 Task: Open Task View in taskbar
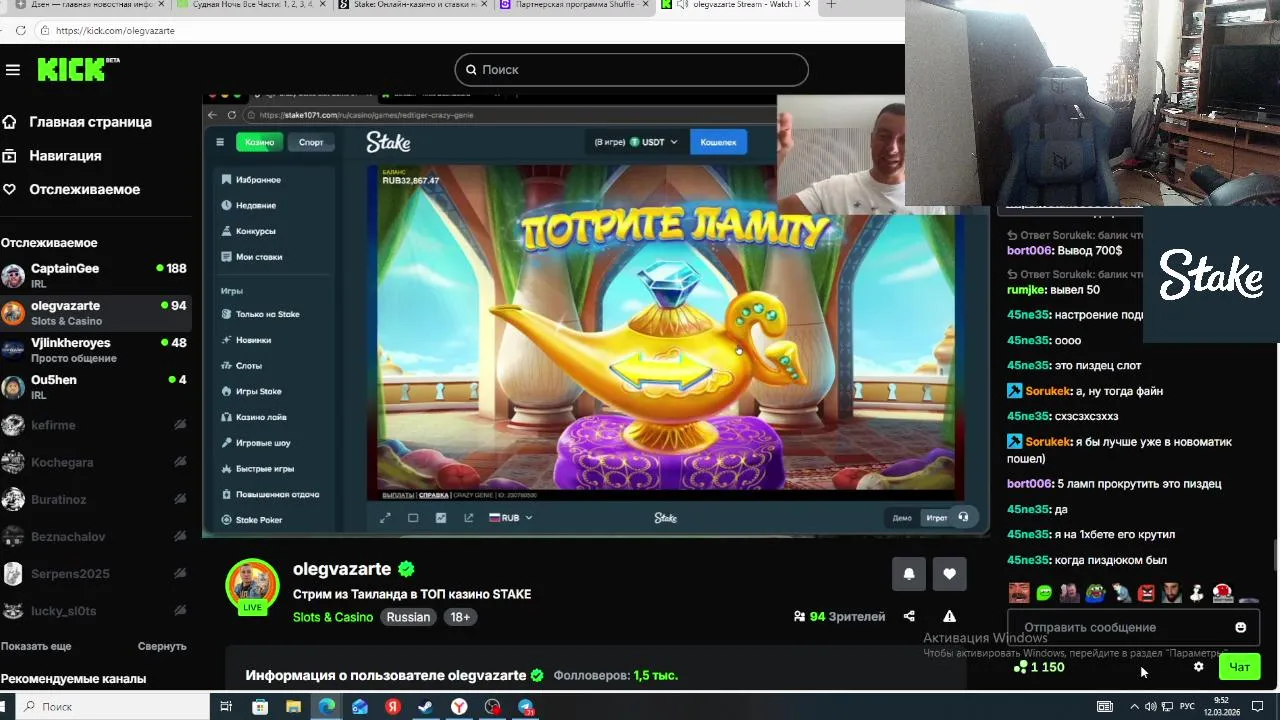pyautogui.click(x=226, y=706)
